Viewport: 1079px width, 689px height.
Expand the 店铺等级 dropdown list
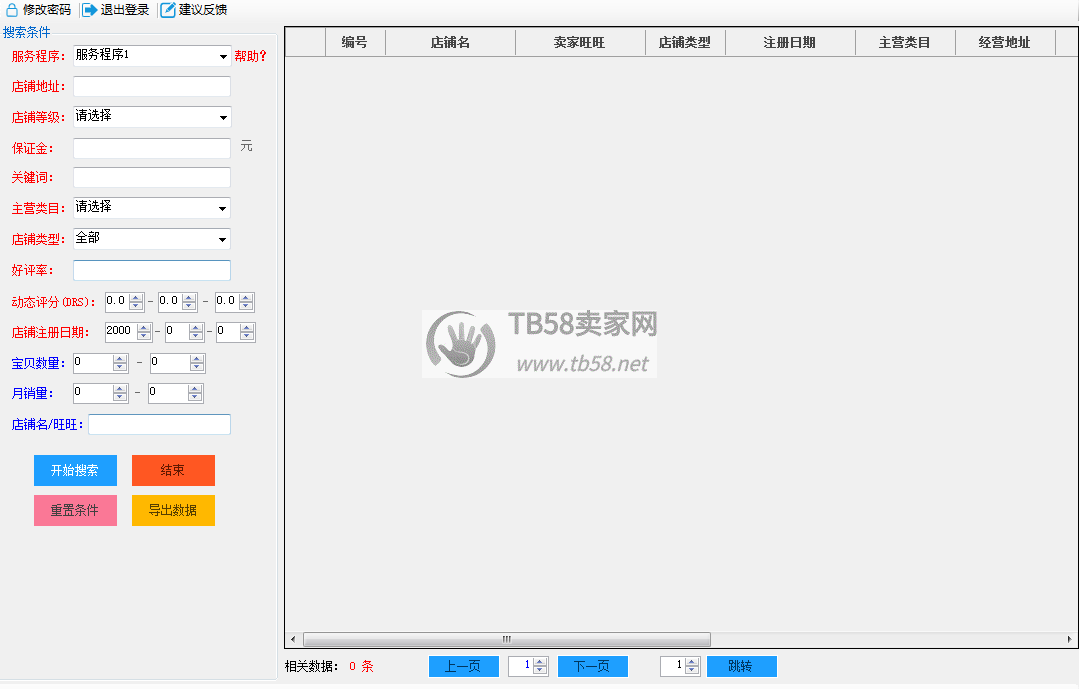222,118
